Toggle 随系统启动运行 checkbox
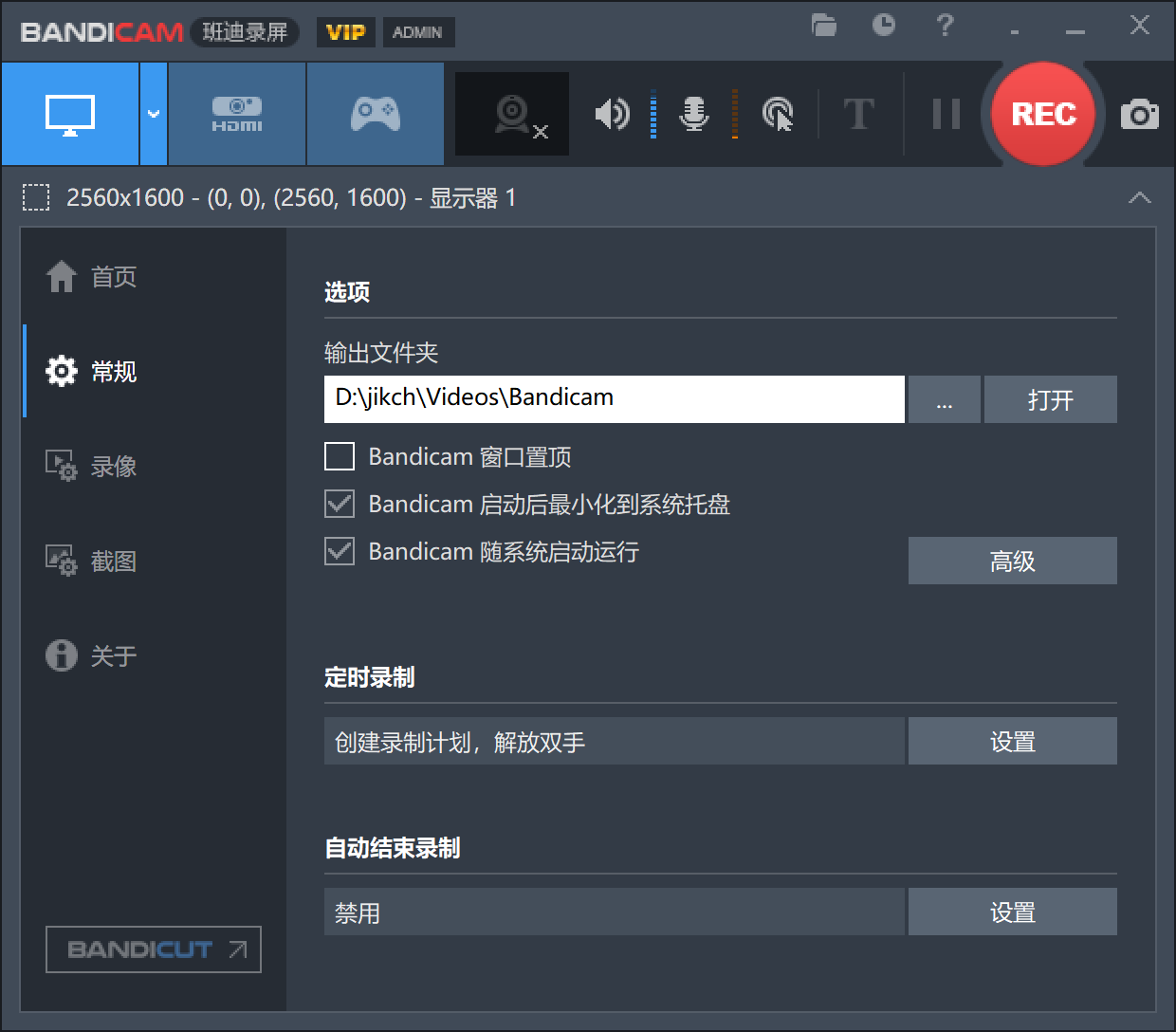This screenshot has width=1176, height=1032. [340, 551]
